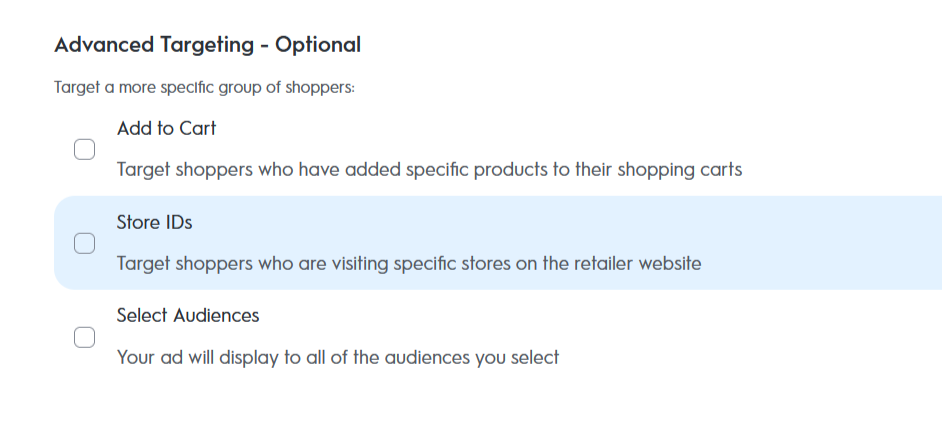The width and height of the screenshot is (942, 443).
Task: Click the Advanced Targeting - Optional heading
Action: tap(207, 45)
